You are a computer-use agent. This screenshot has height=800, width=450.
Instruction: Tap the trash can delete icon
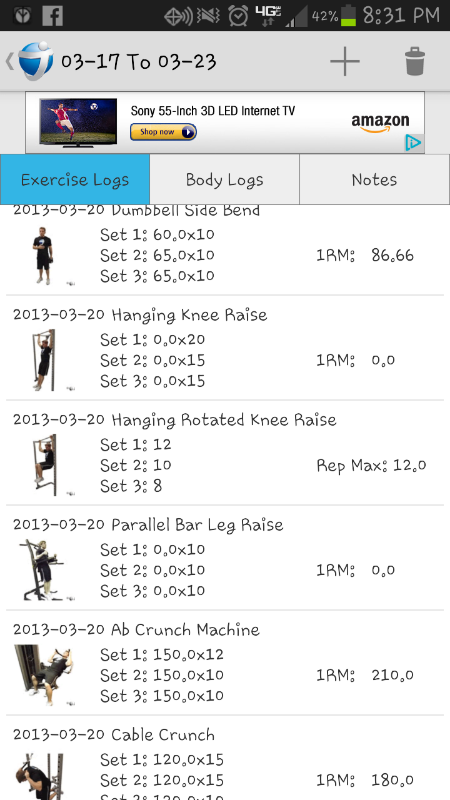click(x=415, y=61)
